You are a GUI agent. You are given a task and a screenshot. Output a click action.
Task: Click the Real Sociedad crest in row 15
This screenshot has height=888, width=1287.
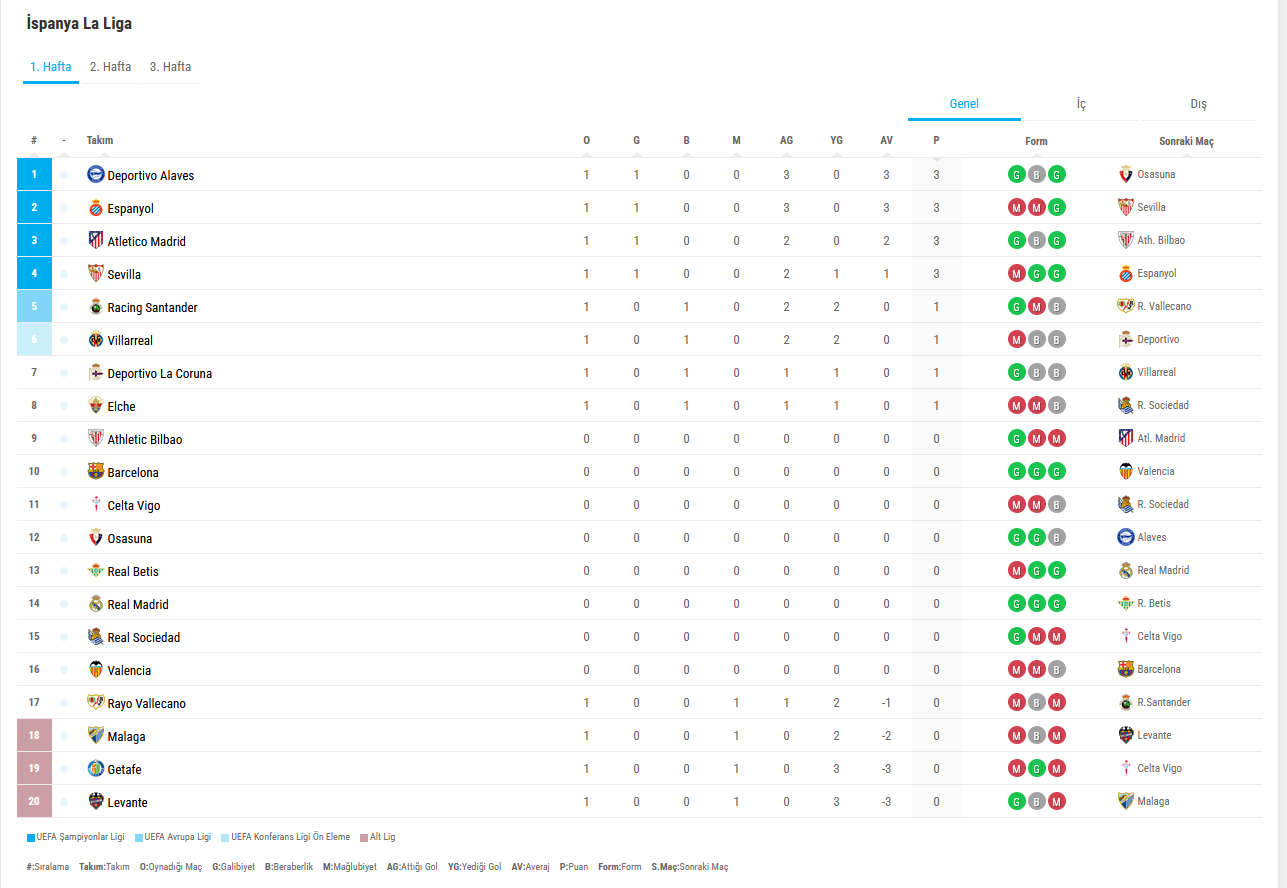tap(96, 636)
